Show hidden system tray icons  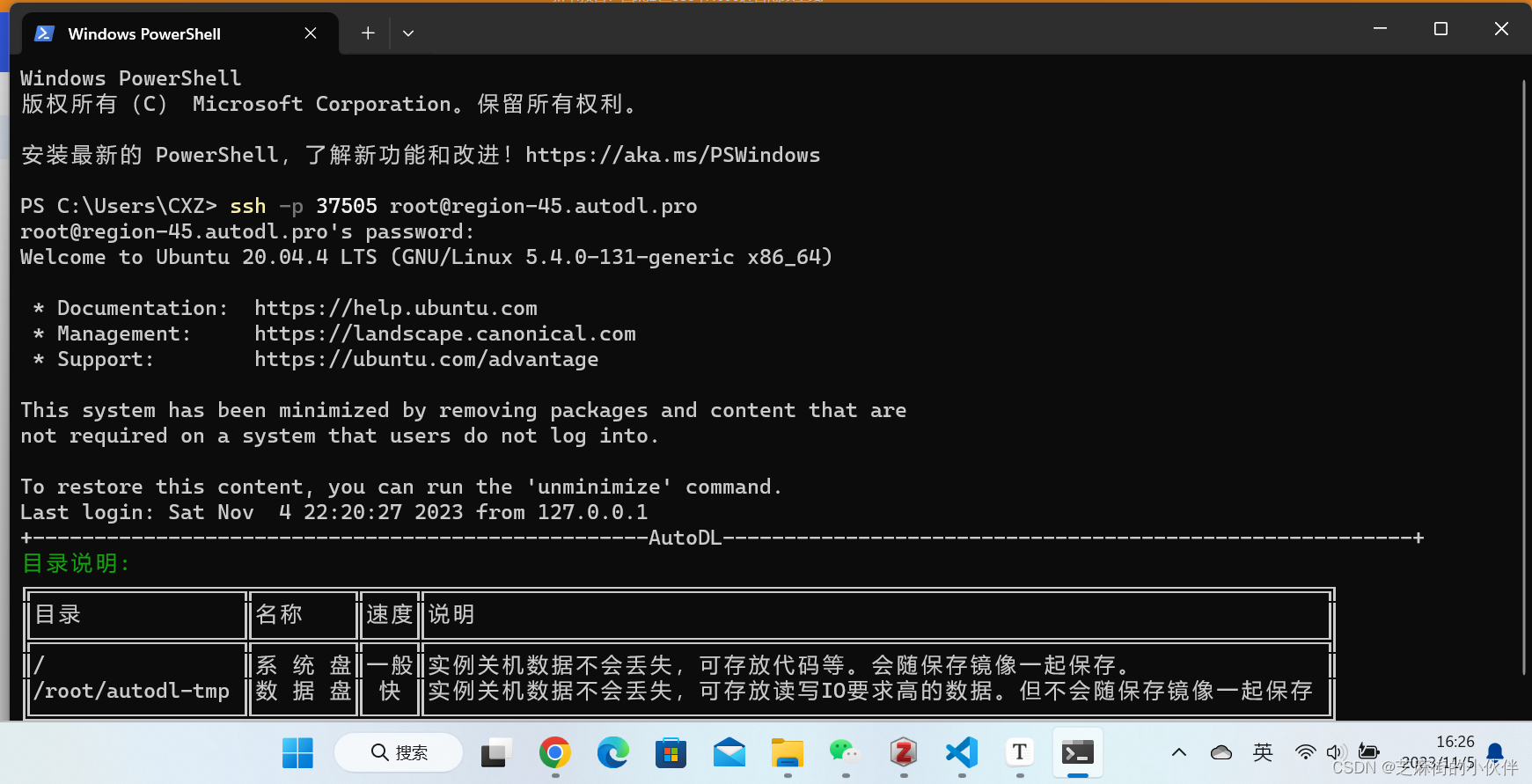[1179, 753]
